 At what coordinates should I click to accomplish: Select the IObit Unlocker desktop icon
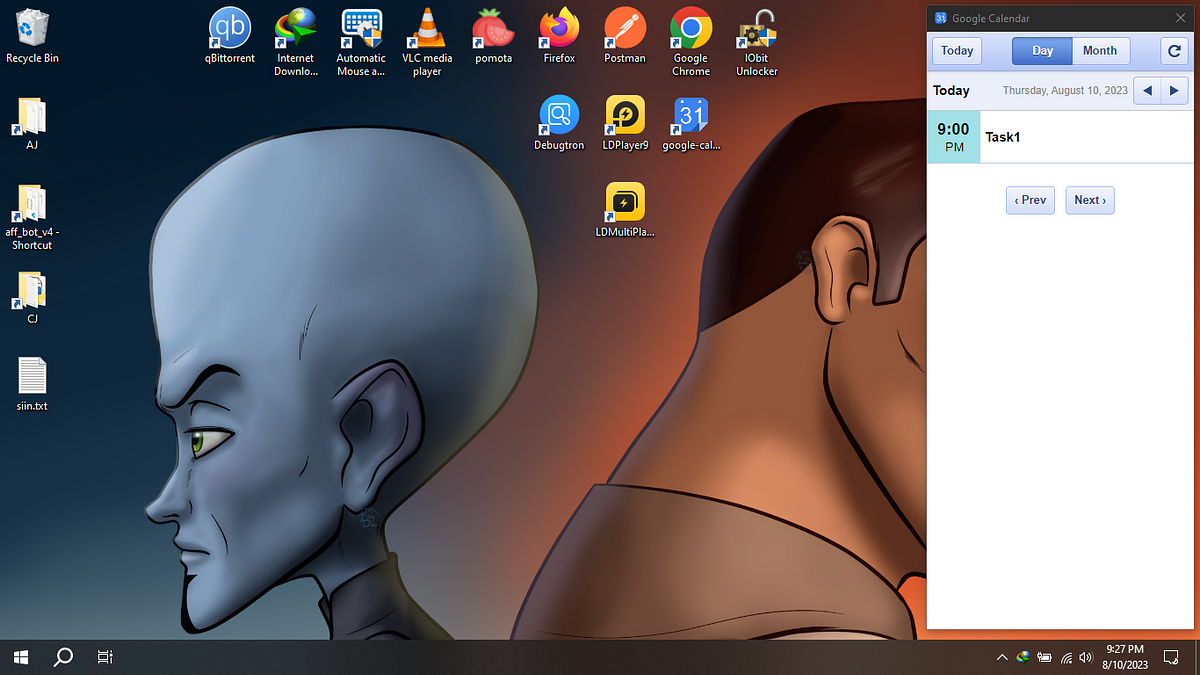pyautogui.click(x=757, y=42)
